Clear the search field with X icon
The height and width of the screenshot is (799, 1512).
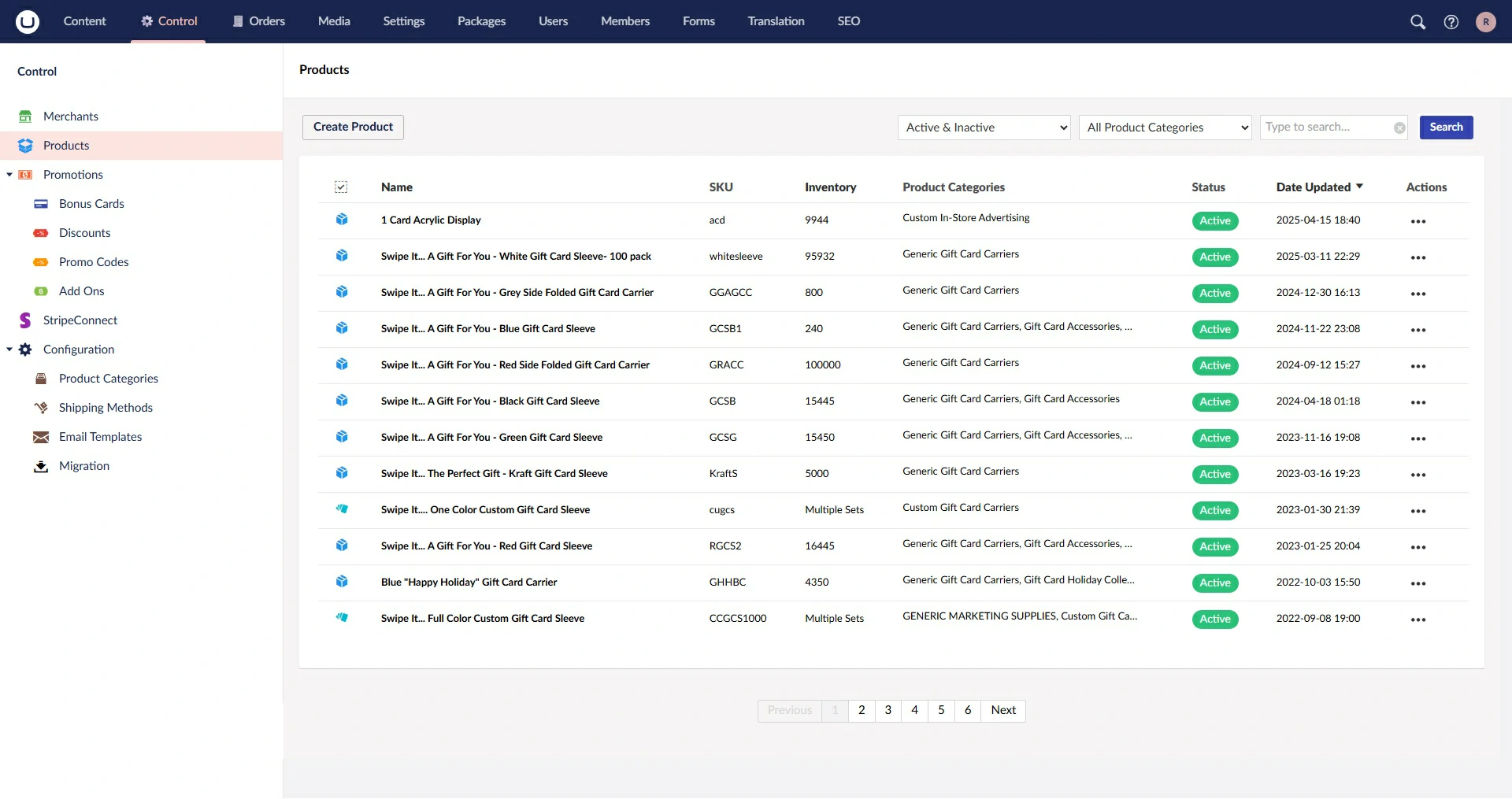1399,128
